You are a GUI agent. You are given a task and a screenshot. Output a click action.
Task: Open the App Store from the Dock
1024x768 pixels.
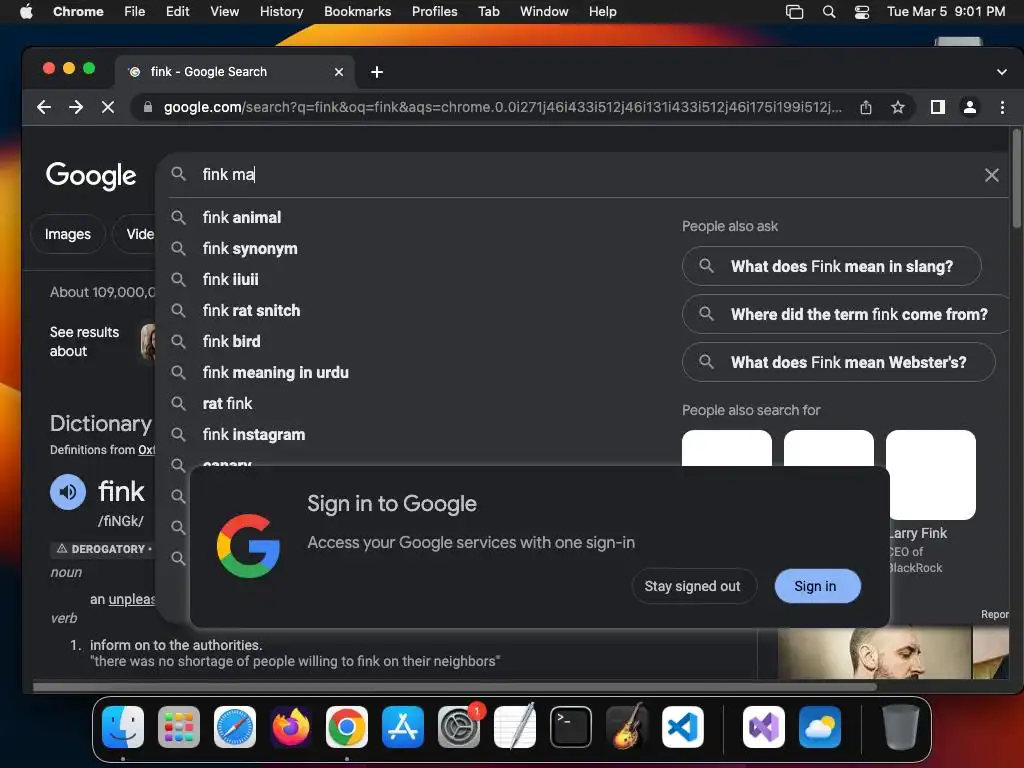coord(403,727)
